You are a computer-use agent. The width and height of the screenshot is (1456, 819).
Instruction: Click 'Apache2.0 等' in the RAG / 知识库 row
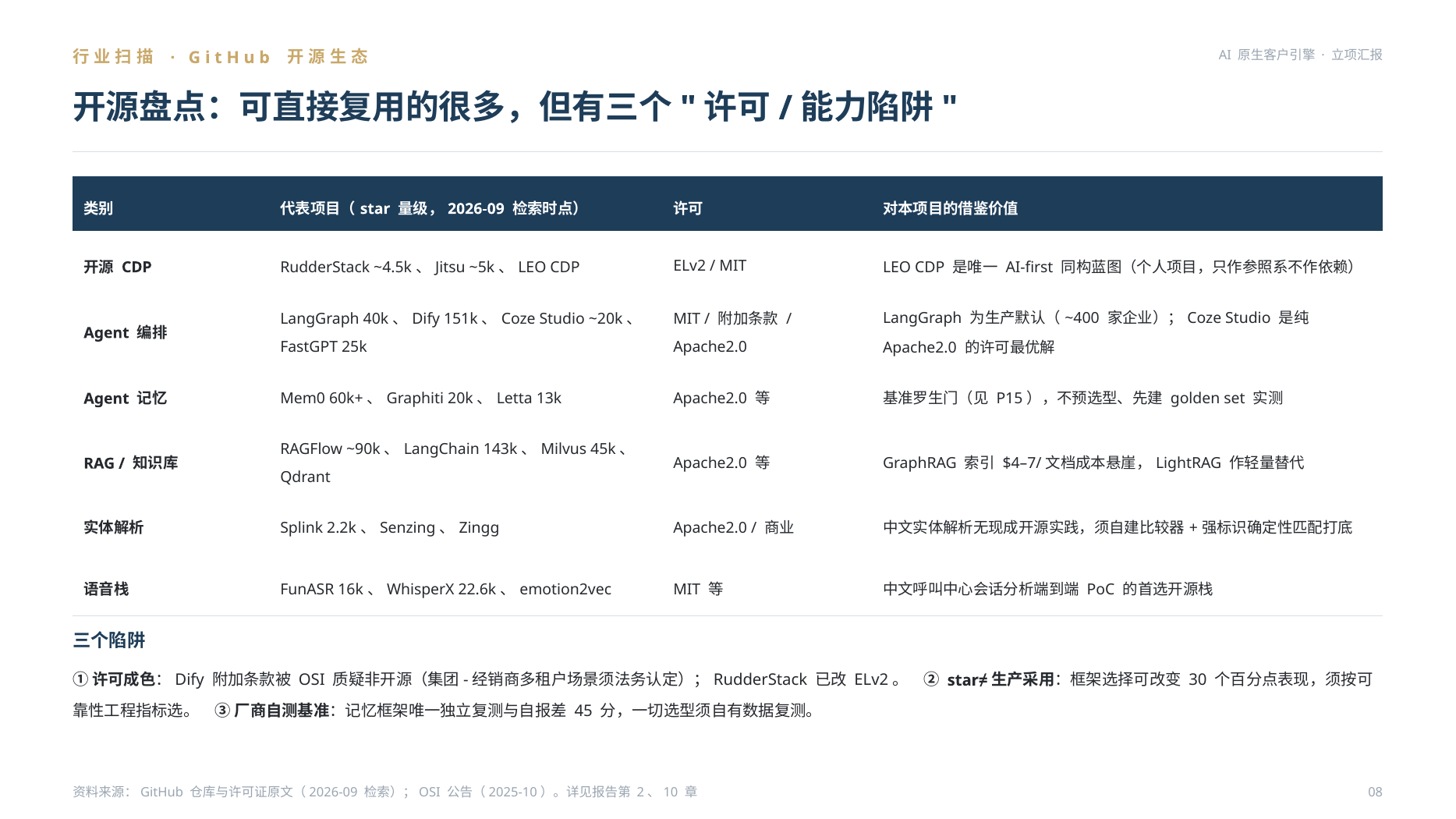pyautogui.click(x=721, y=463)
